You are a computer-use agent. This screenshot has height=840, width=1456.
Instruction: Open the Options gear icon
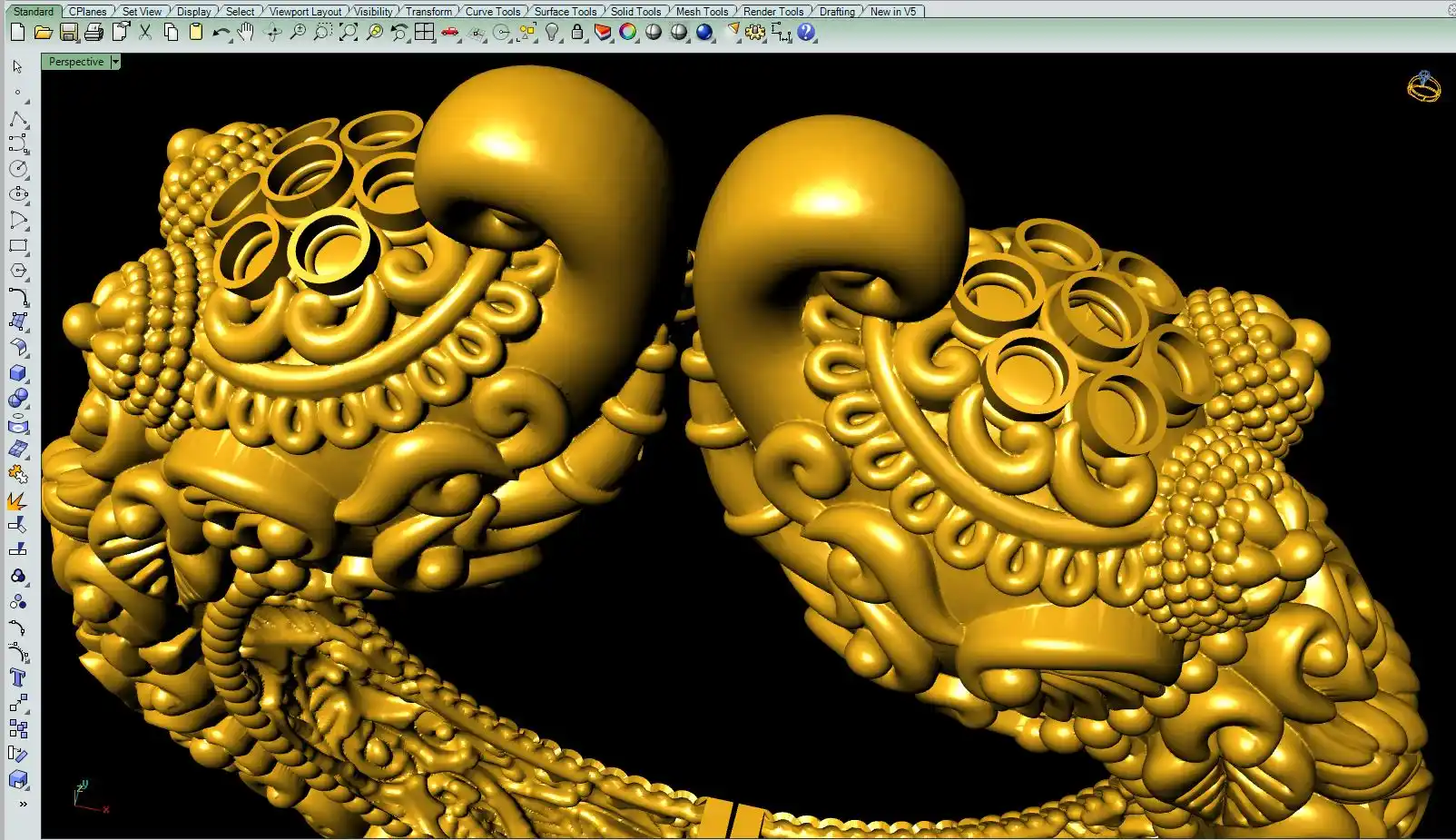[755, 33]
